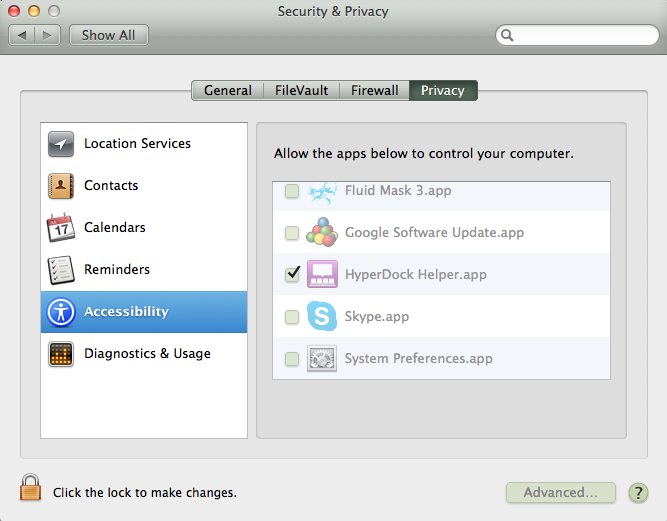Switch to the FileVault tab
This screenshot has height=521, width=667.
[x=301, y=90]
